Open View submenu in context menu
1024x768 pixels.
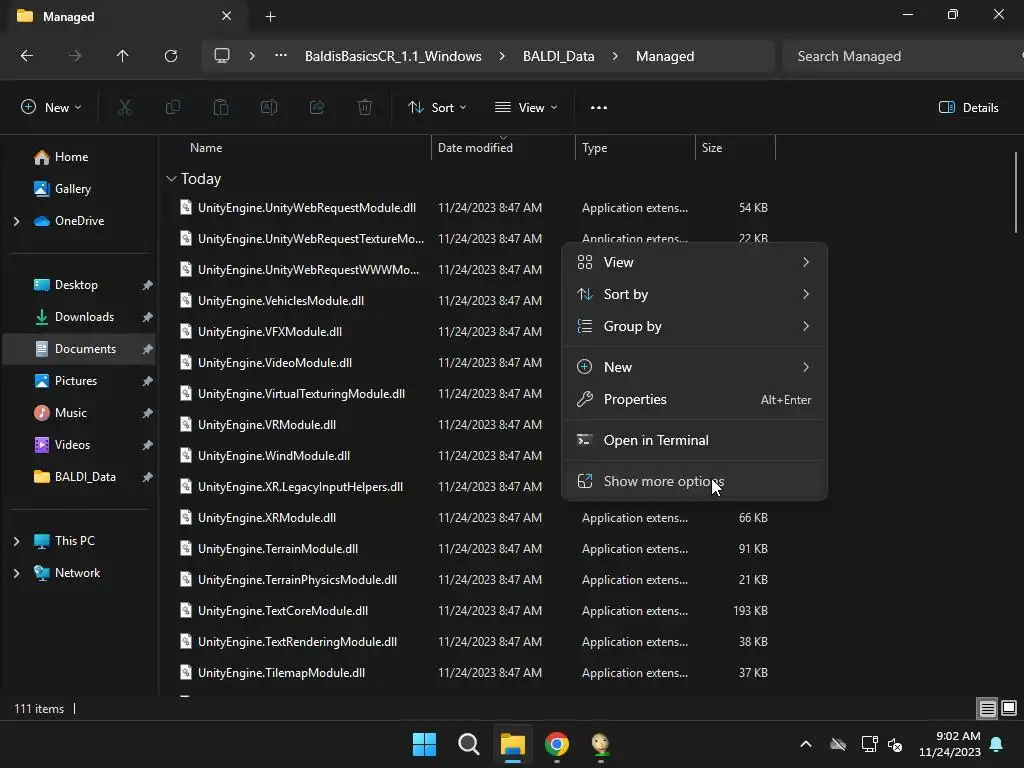coord(694,263)
